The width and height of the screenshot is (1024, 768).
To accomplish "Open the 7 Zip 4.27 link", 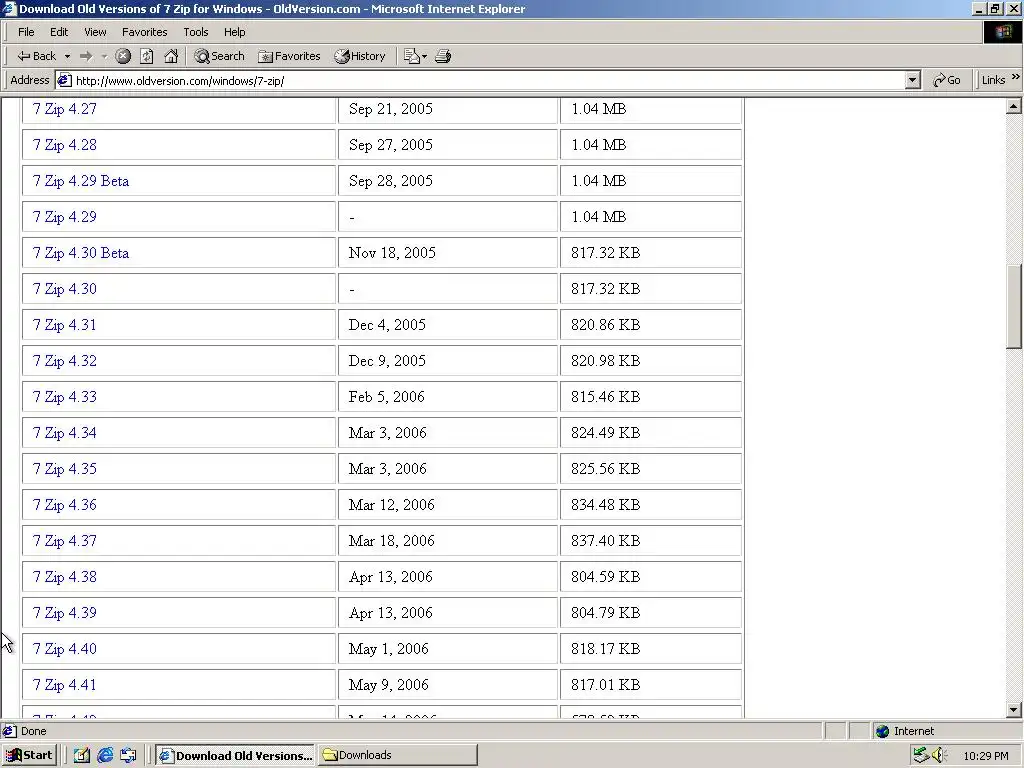I will 65,109.
